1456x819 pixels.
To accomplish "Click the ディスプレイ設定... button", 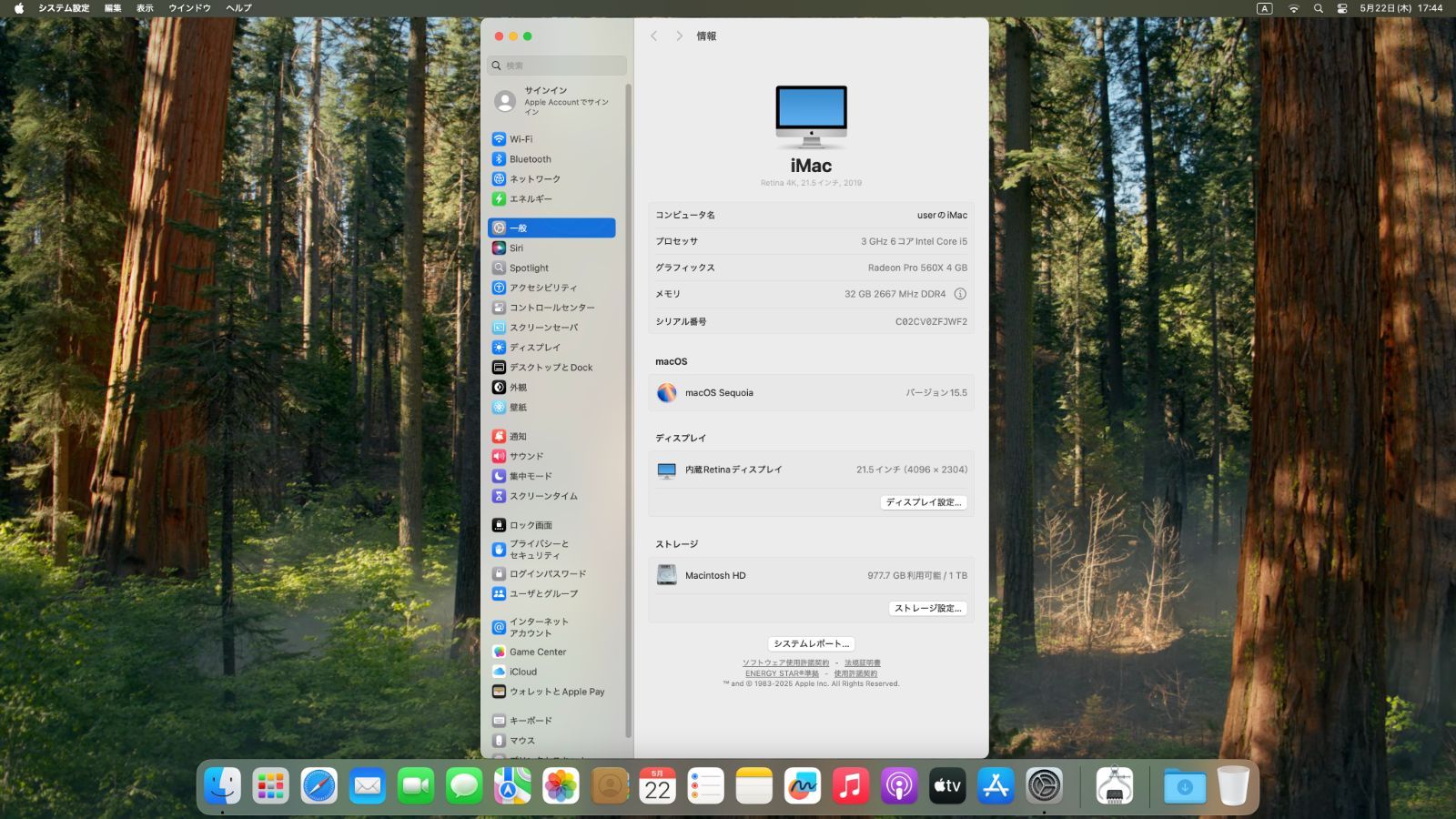I will tap(924, 502).
